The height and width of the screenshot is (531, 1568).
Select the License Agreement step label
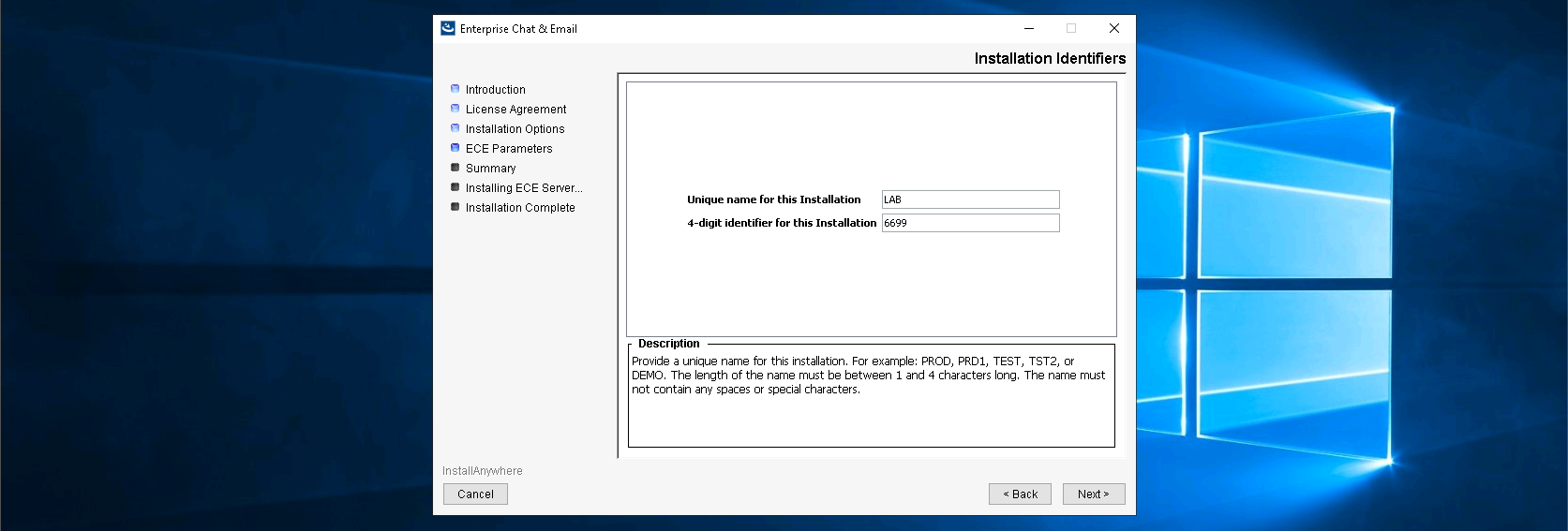click(515, 110)
